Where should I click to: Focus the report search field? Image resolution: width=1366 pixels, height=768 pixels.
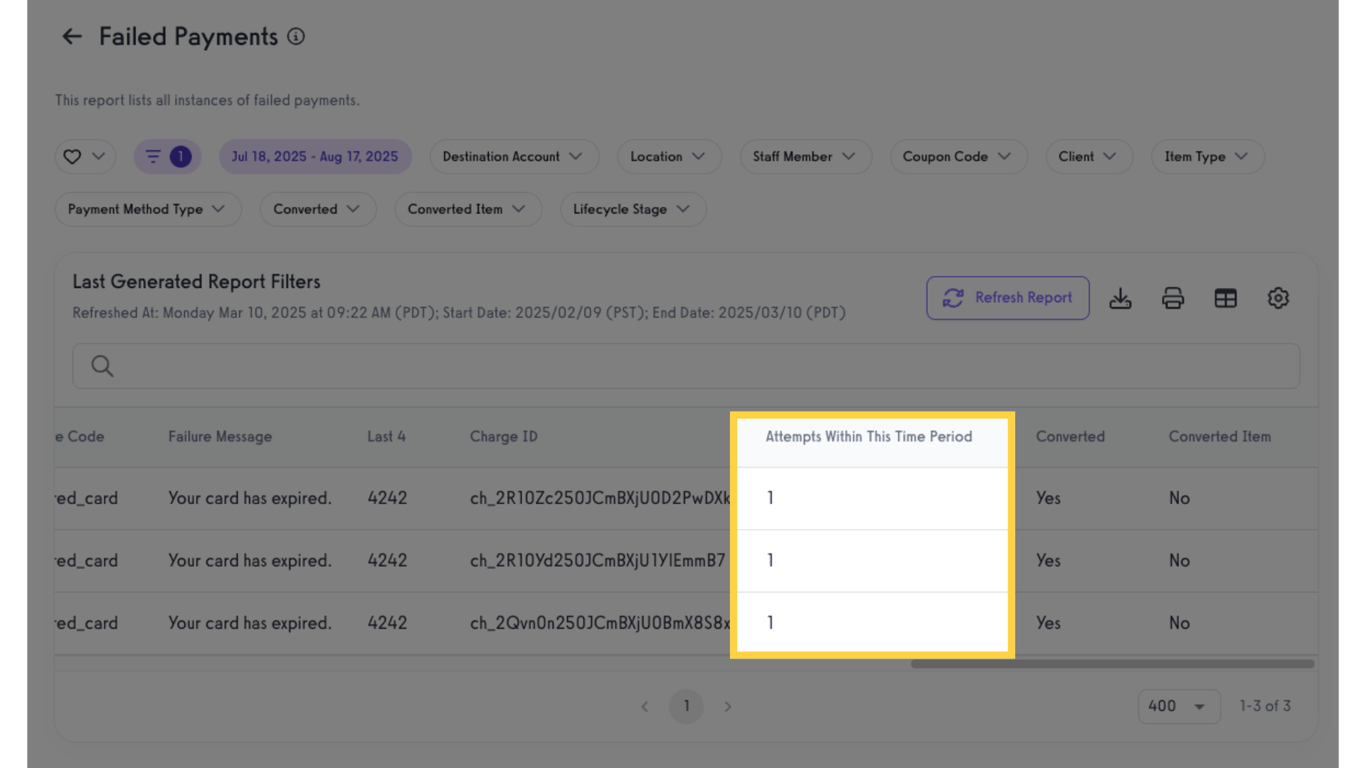tap(686, 366)
